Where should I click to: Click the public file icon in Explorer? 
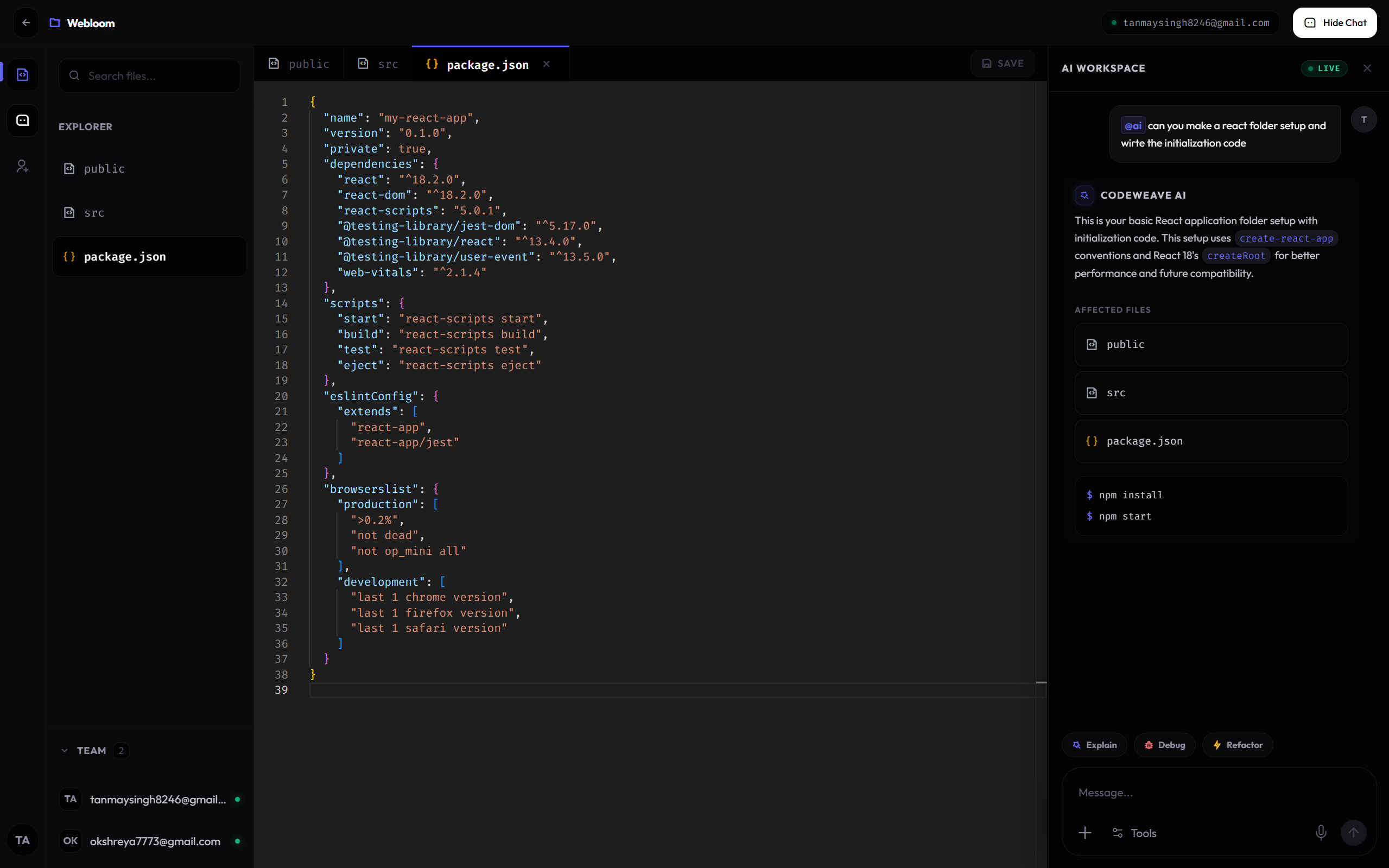click(x=69, y=169)
